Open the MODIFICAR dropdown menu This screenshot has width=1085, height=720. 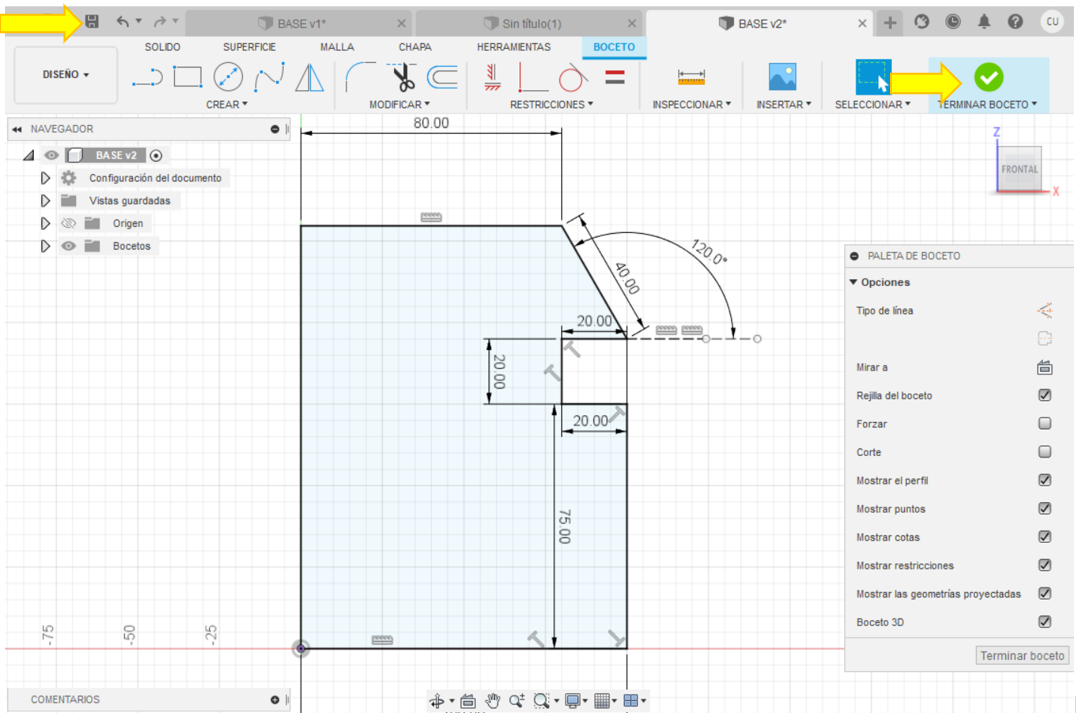click(399, 104)
